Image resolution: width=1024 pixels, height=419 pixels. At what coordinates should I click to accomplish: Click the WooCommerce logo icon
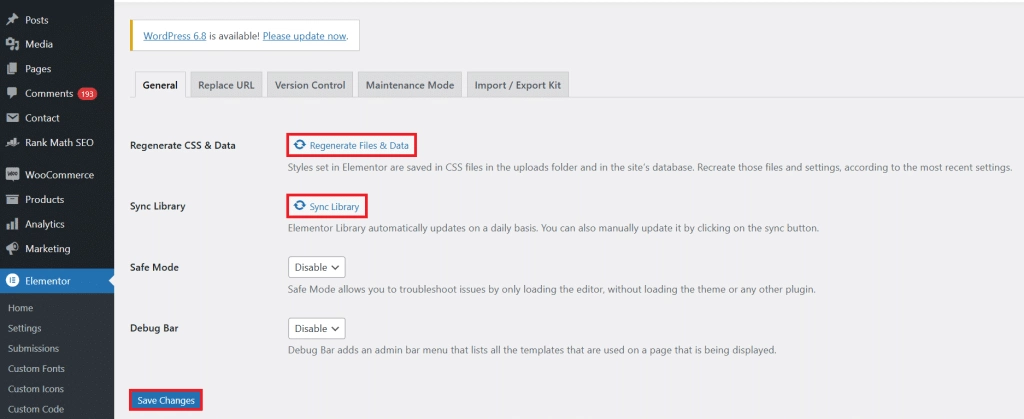(12, 175)
